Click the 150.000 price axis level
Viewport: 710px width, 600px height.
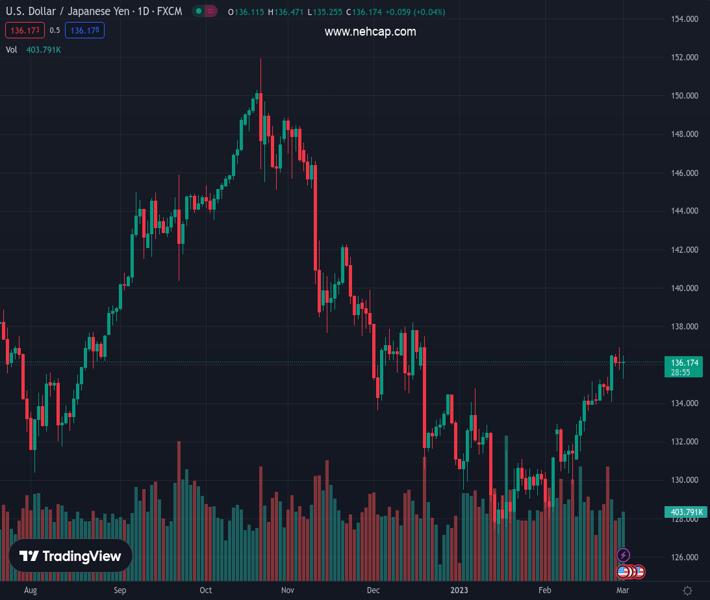pyautogui.click(x=684, y=96)
